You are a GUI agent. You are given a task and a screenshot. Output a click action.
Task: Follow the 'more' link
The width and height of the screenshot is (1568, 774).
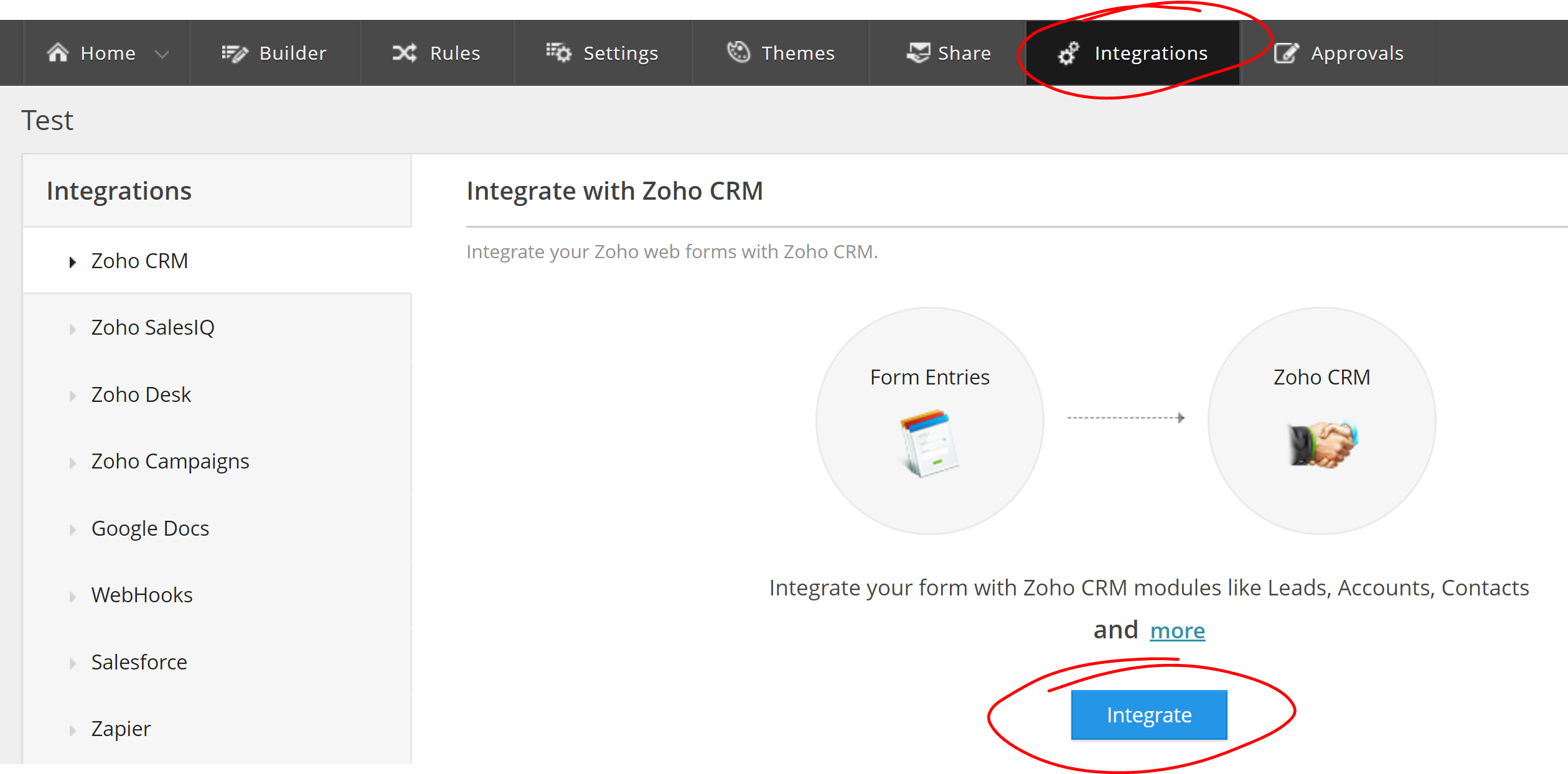(x=1178, y=630)
